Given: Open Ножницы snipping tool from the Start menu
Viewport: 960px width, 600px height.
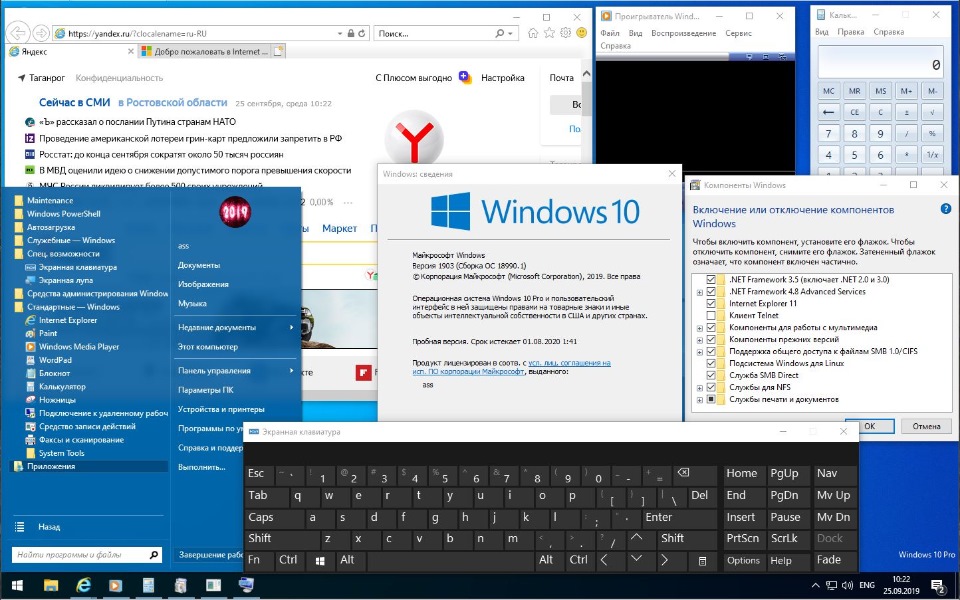Looking at the screenshot, I should pos(50,400).
